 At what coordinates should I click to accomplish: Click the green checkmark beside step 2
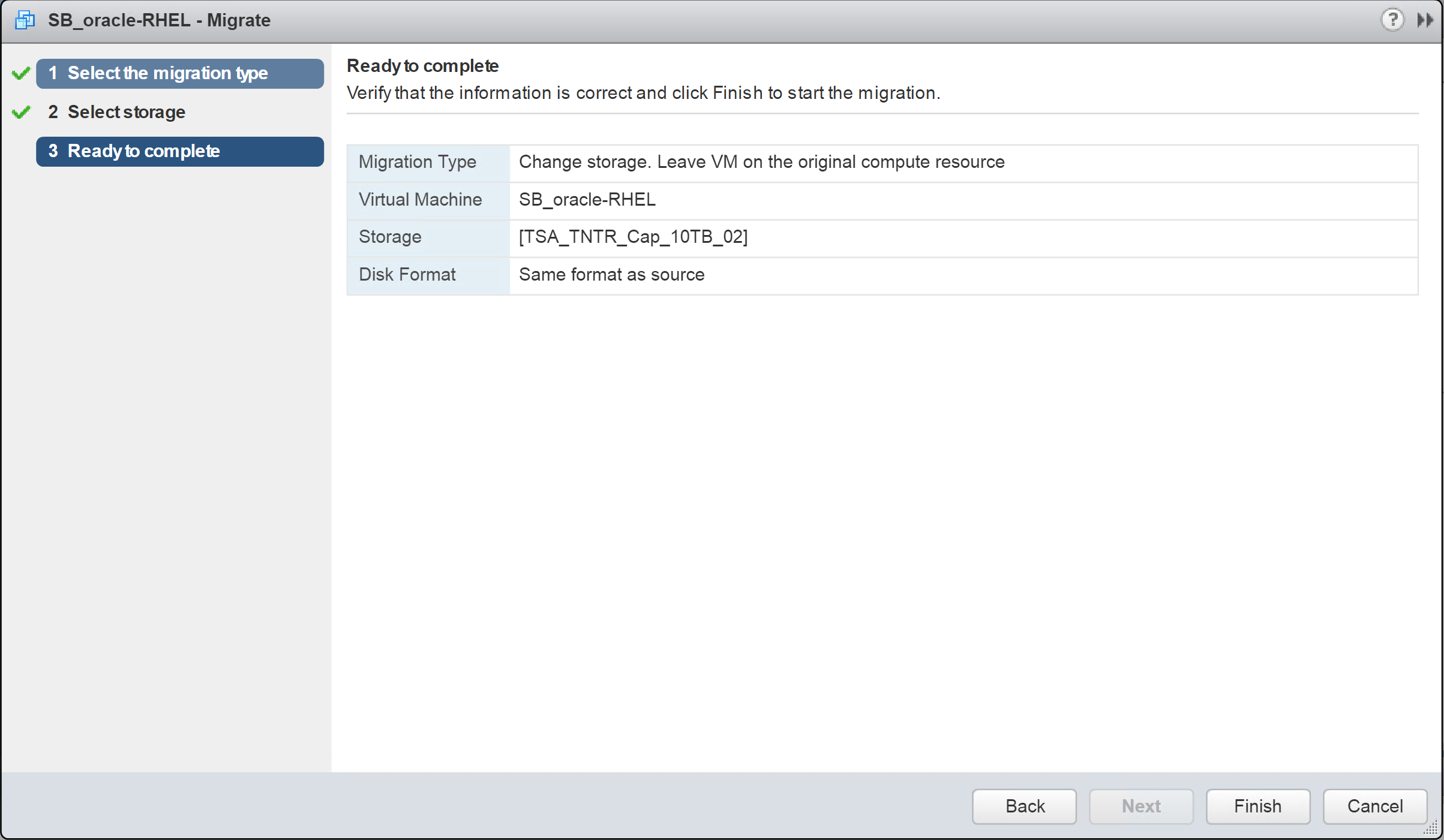21,112
